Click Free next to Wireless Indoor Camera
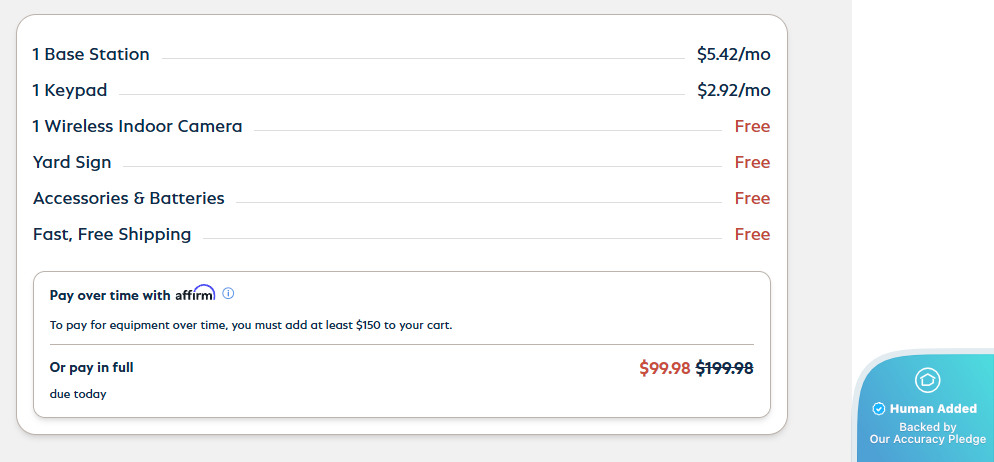 (x=752, y=127)
